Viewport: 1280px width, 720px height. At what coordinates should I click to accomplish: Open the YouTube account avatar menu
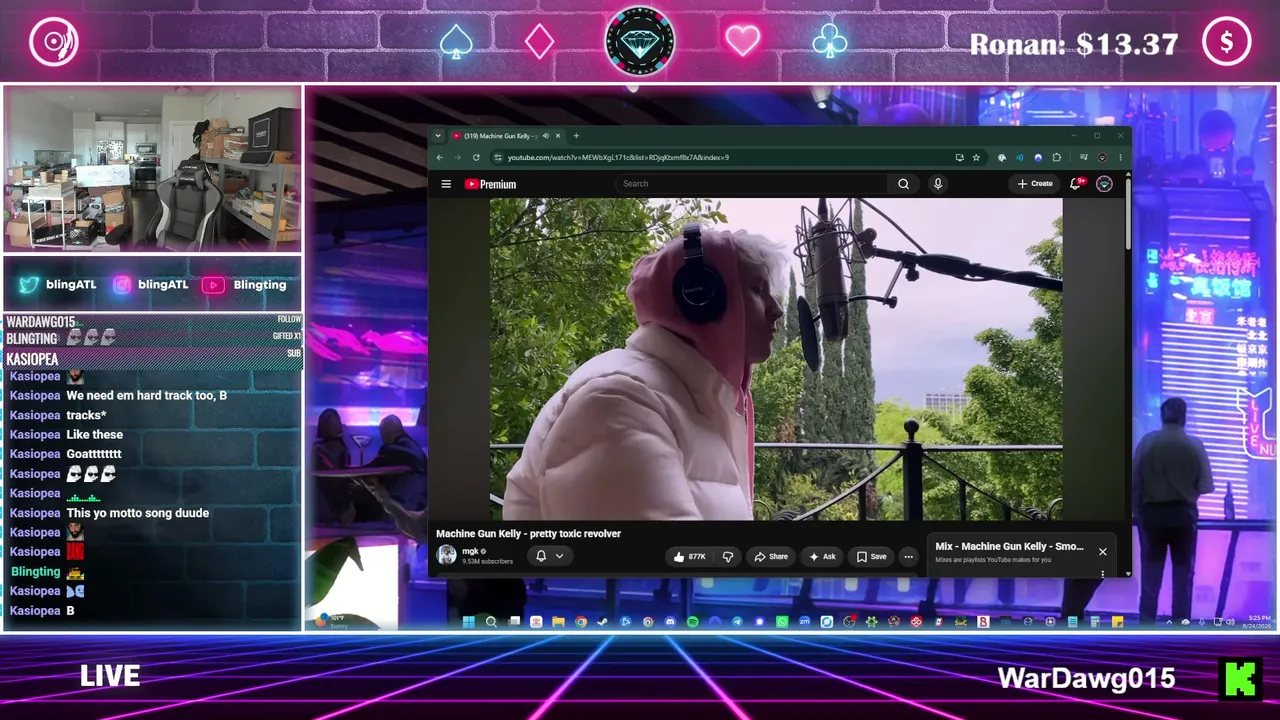[x=1104, y=184]
